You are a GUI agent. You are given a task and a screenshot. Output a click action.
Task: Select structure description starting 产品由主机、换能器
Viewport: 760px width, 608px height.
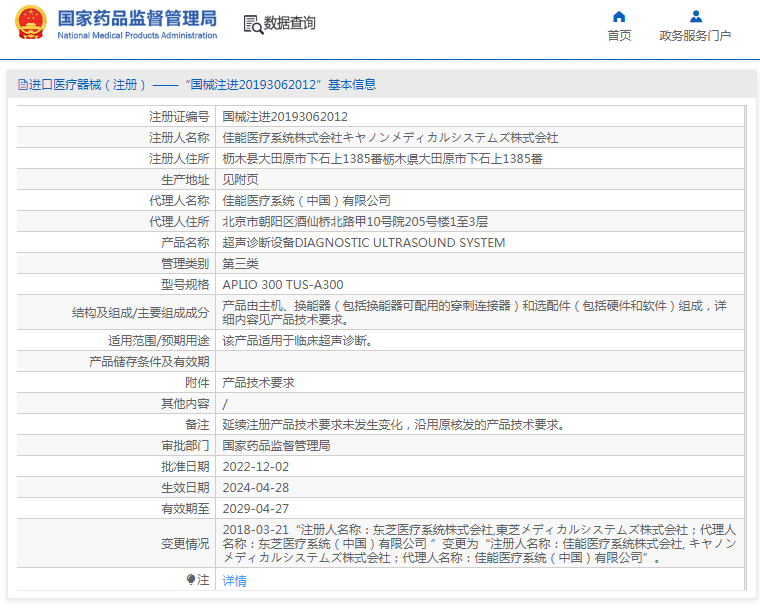tap(475, 313)
